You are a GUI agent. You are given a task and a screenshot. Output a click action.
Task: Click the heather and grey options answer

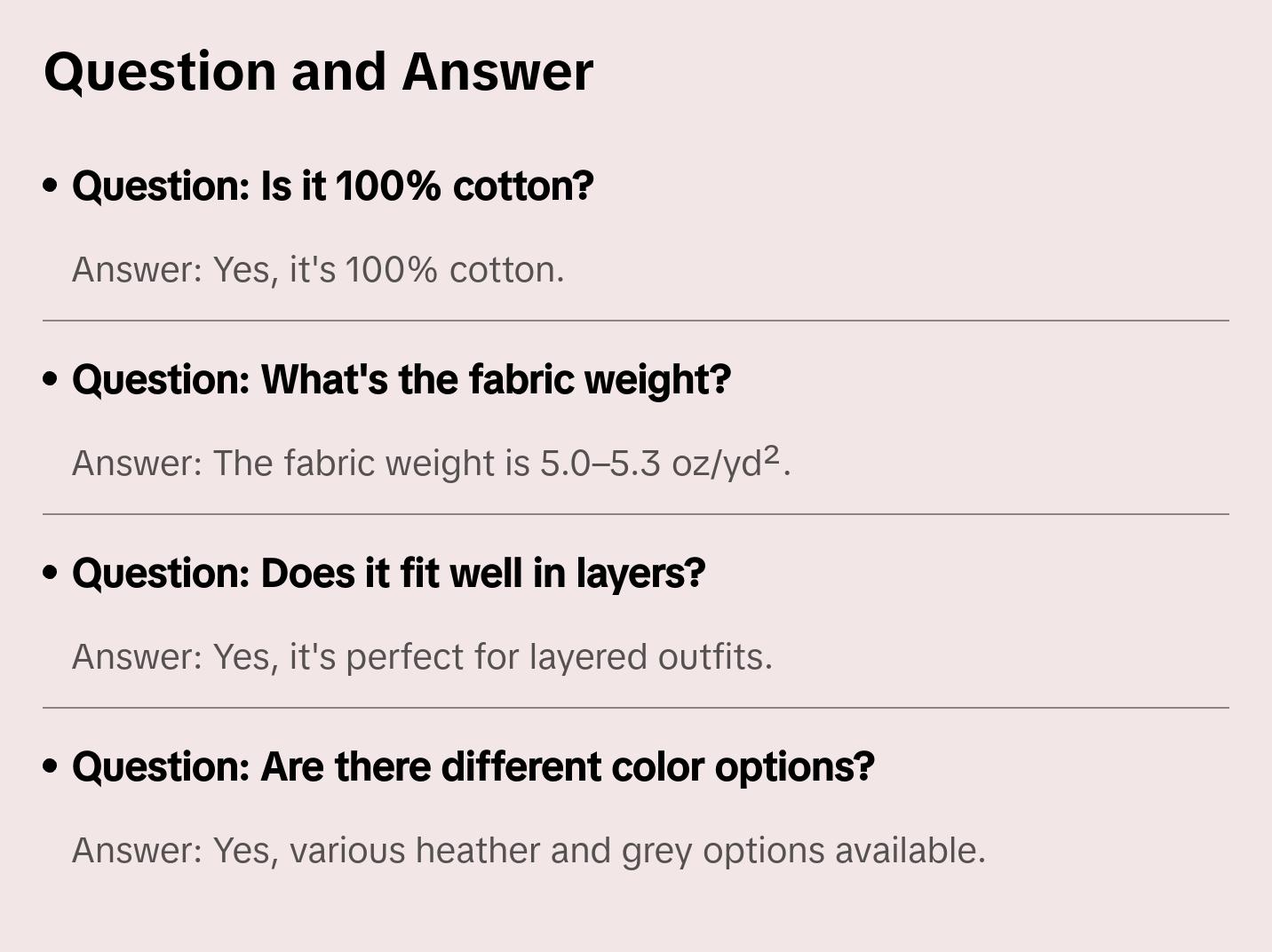pyautogui.click(x=529, y=851)
